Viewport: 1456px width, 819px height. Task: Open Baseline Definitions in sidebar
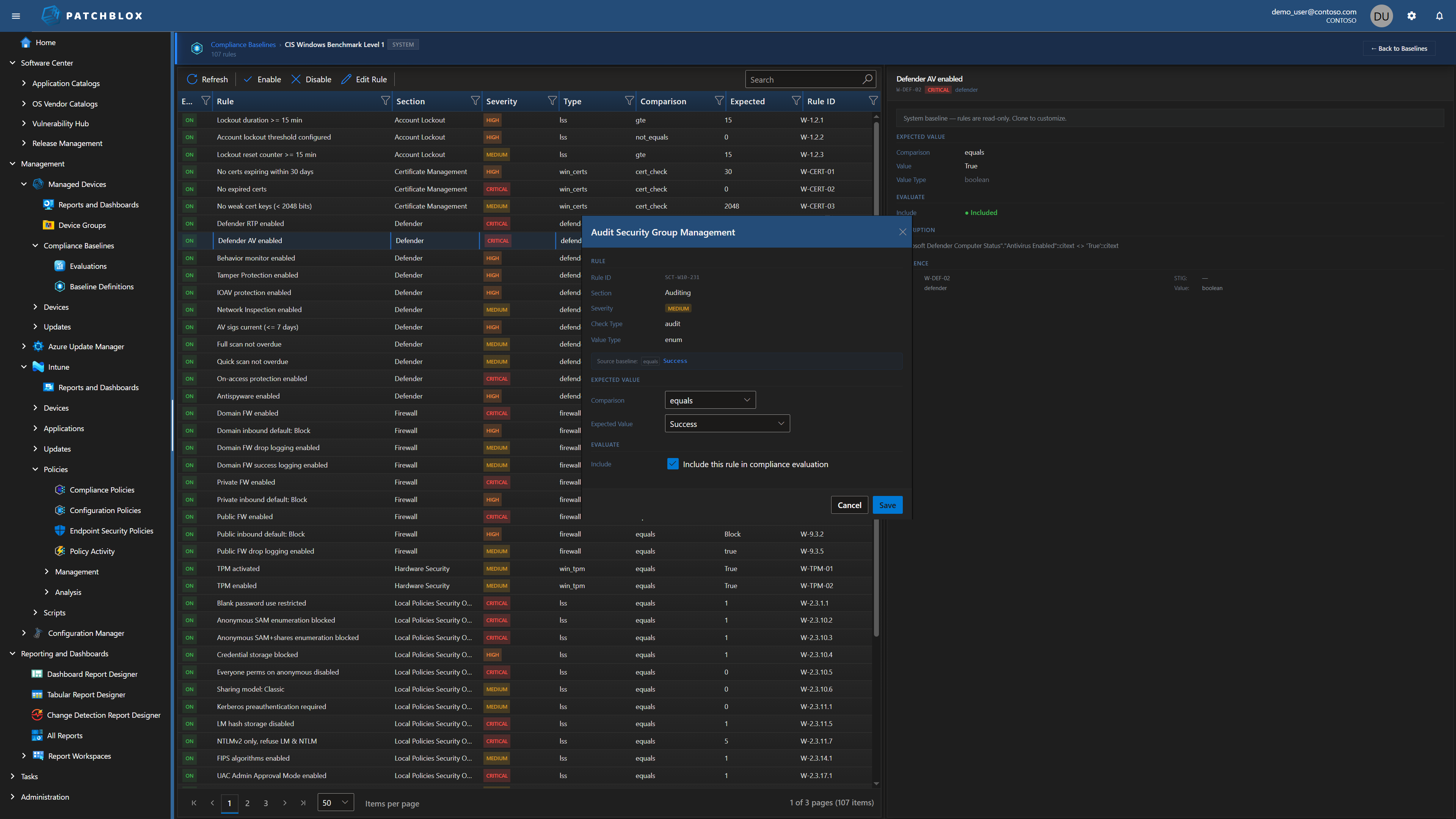101,287
